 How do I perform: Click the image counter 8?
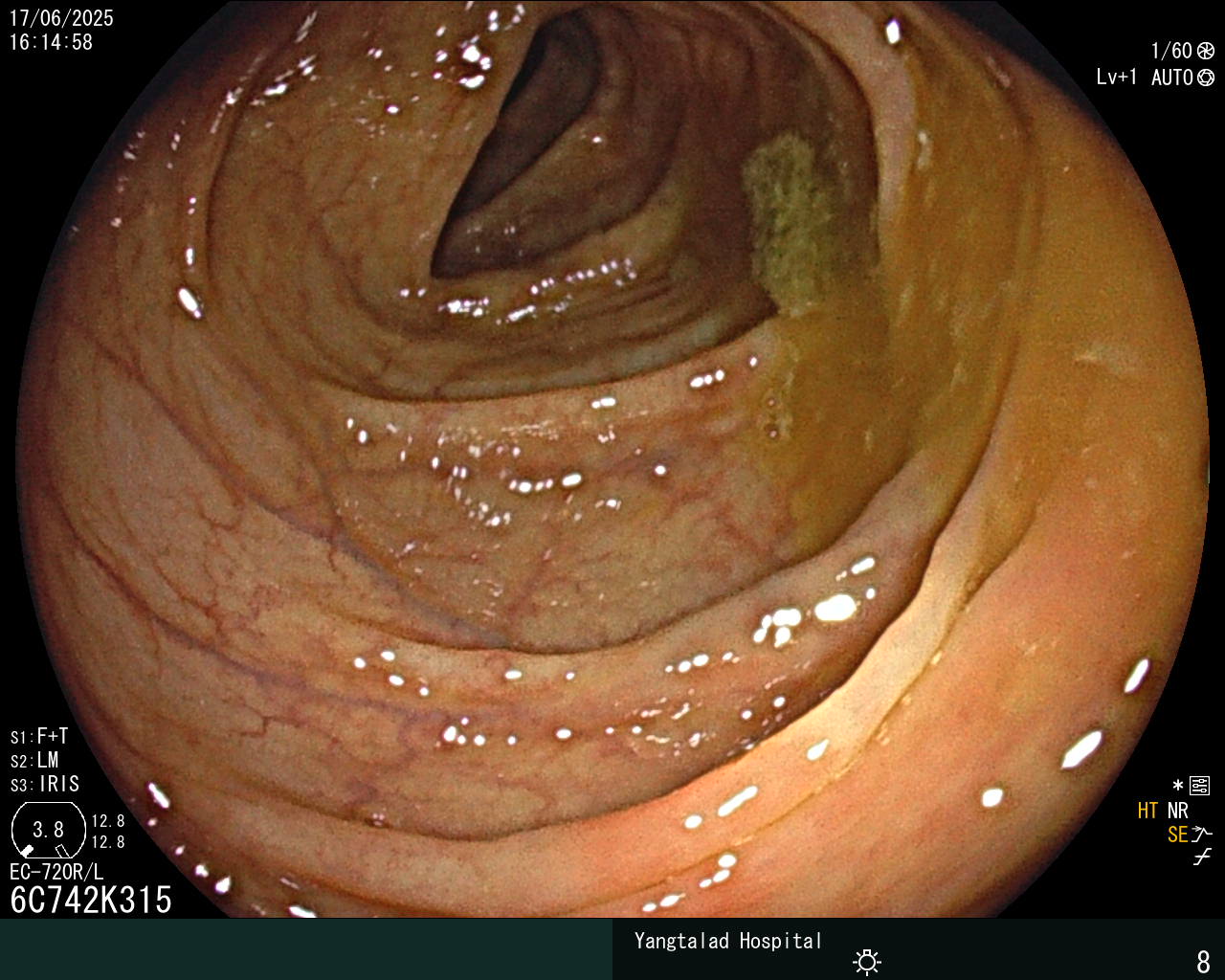click(x=1204, y=961)
